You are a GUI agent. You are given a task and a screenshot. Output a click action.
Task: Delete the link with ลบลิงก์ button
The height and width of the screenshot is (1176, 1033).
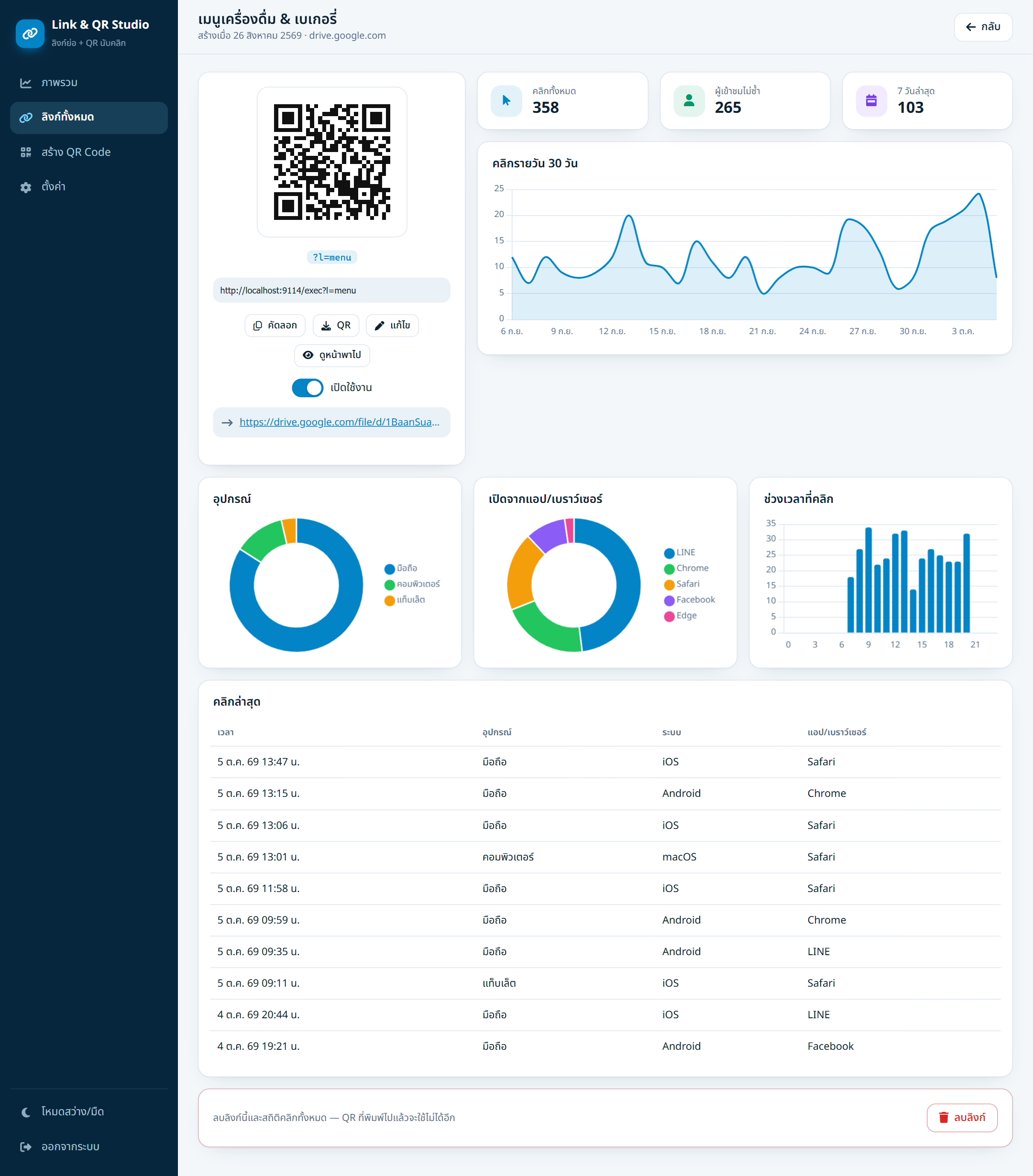962,1118
